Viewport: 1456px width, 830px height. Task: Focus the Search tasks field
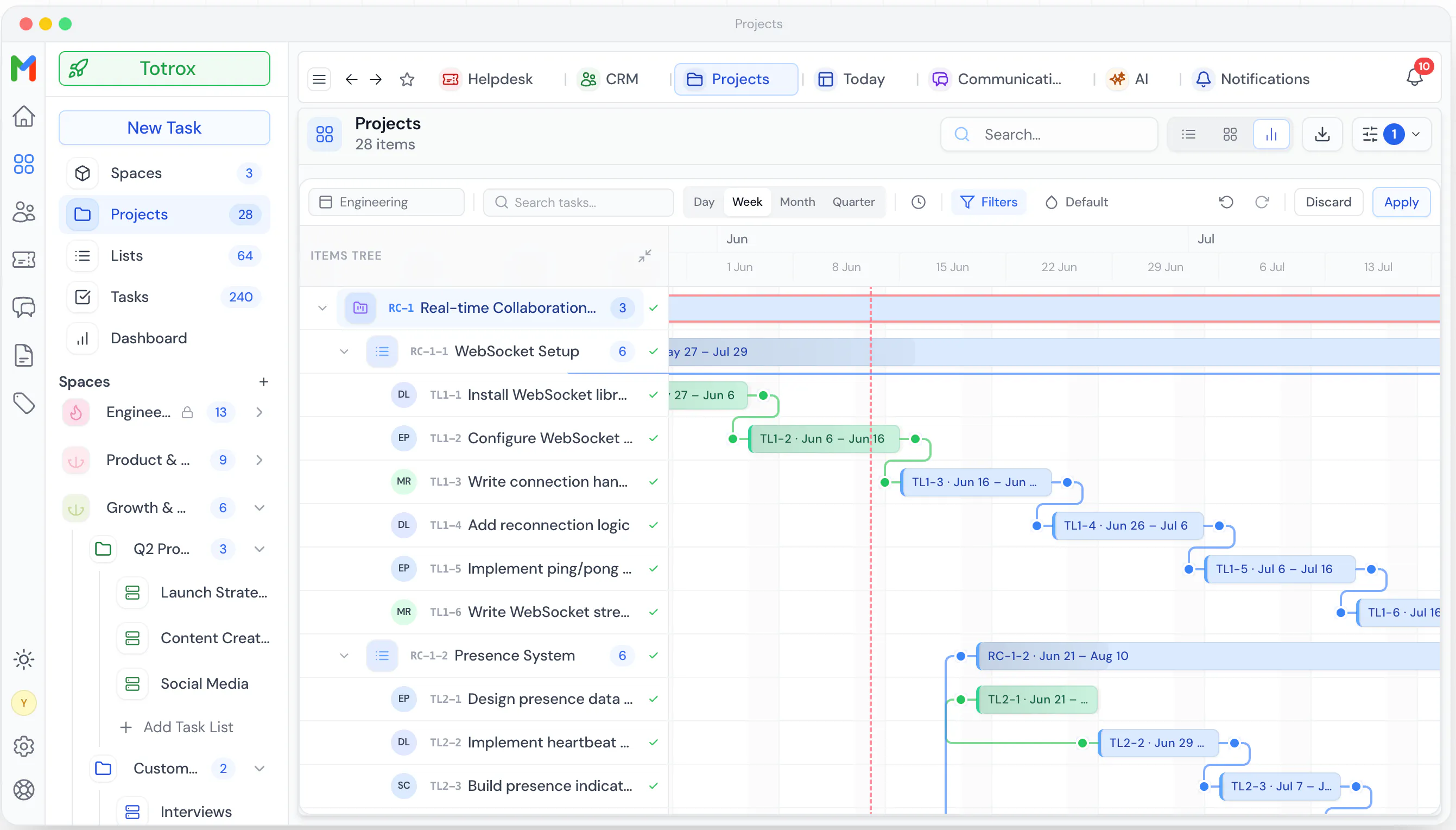coord(579,203)
